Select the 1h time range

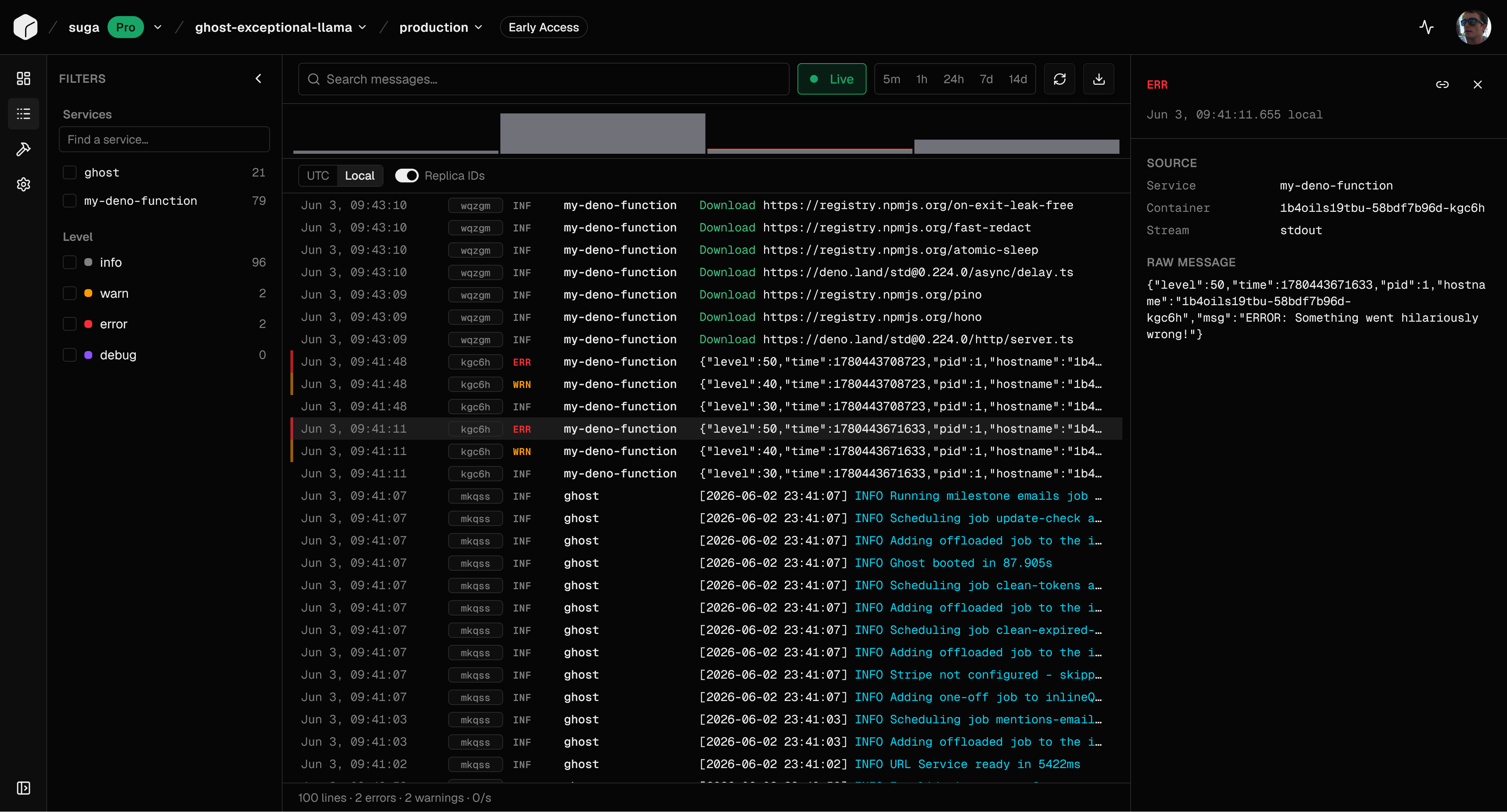pyautogui.click(x=921, y=79)
